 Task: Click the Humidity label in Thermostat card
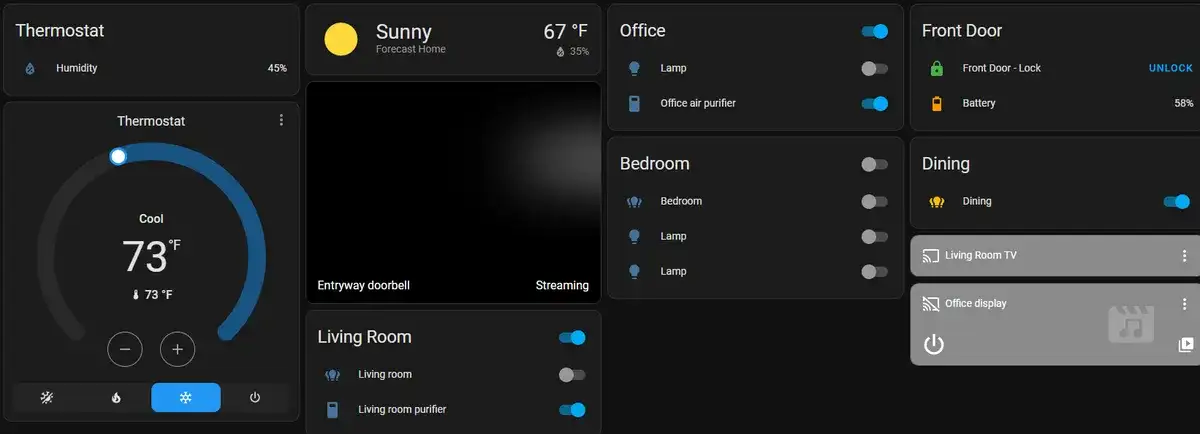(x=77, y=68)
